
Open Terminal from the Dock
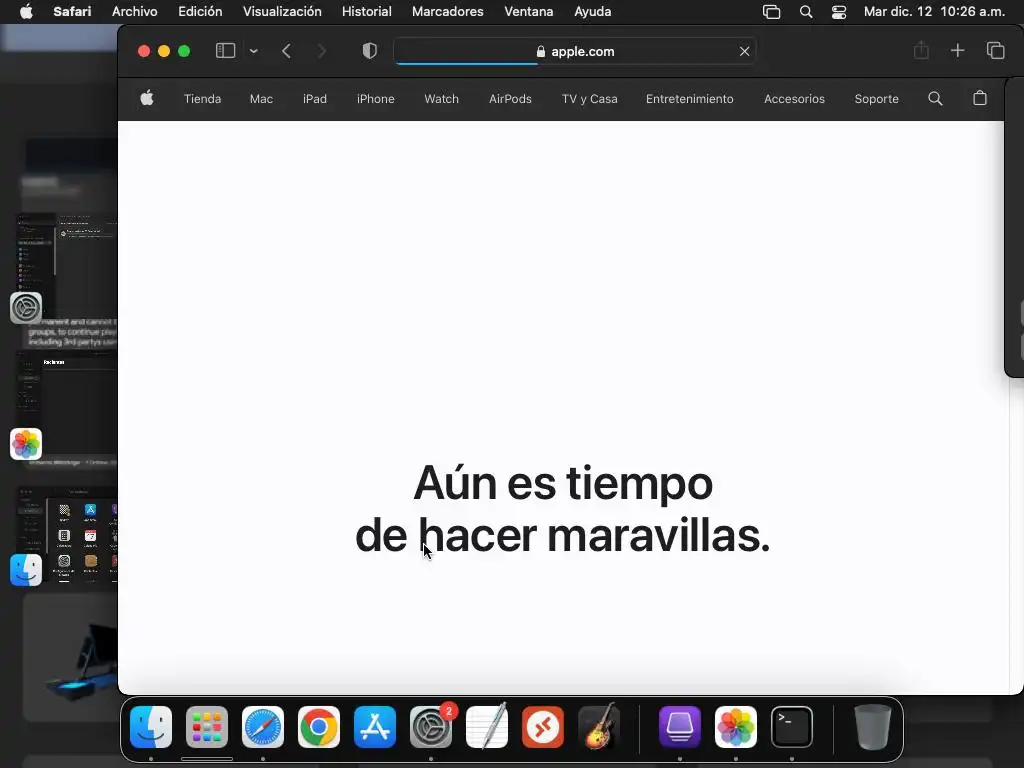pyautogui.click(x=792, y=727)
